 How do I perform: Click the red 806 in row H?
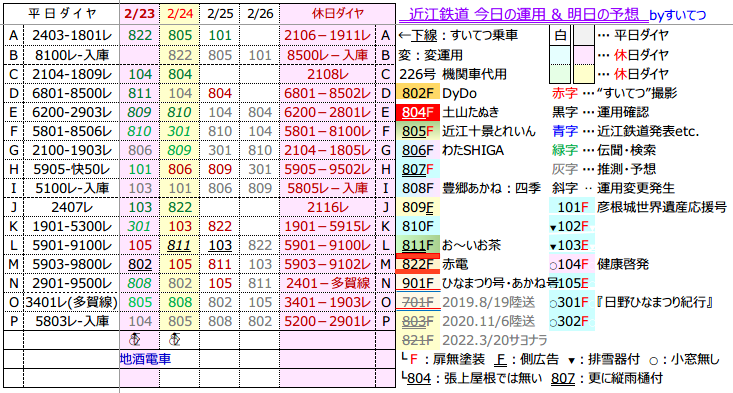[x=180, y=169]
